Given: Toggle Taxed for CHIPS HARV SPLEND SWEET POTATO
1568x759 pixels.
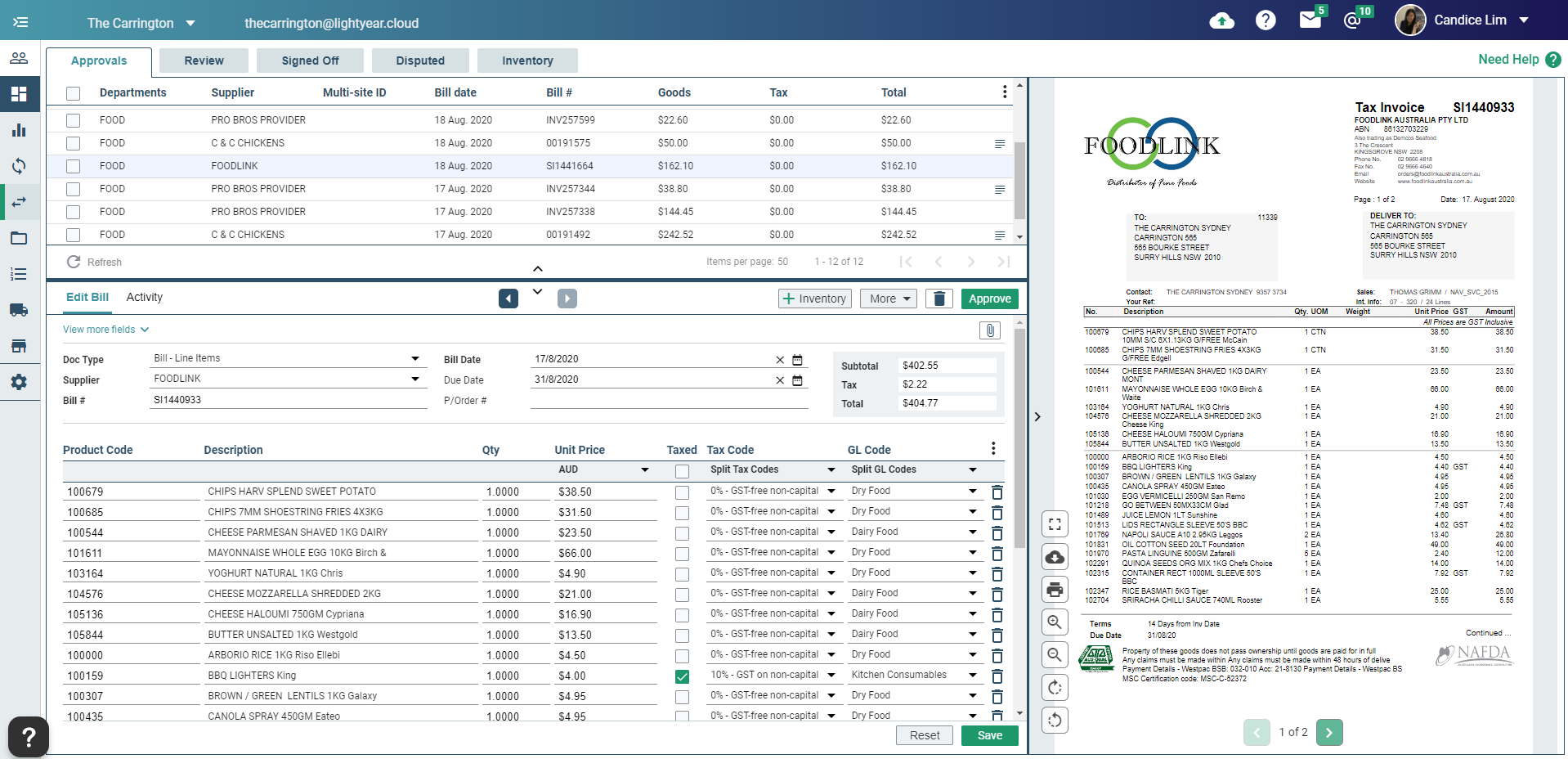Looking at the screenshot, I should (x=682, y=492).
